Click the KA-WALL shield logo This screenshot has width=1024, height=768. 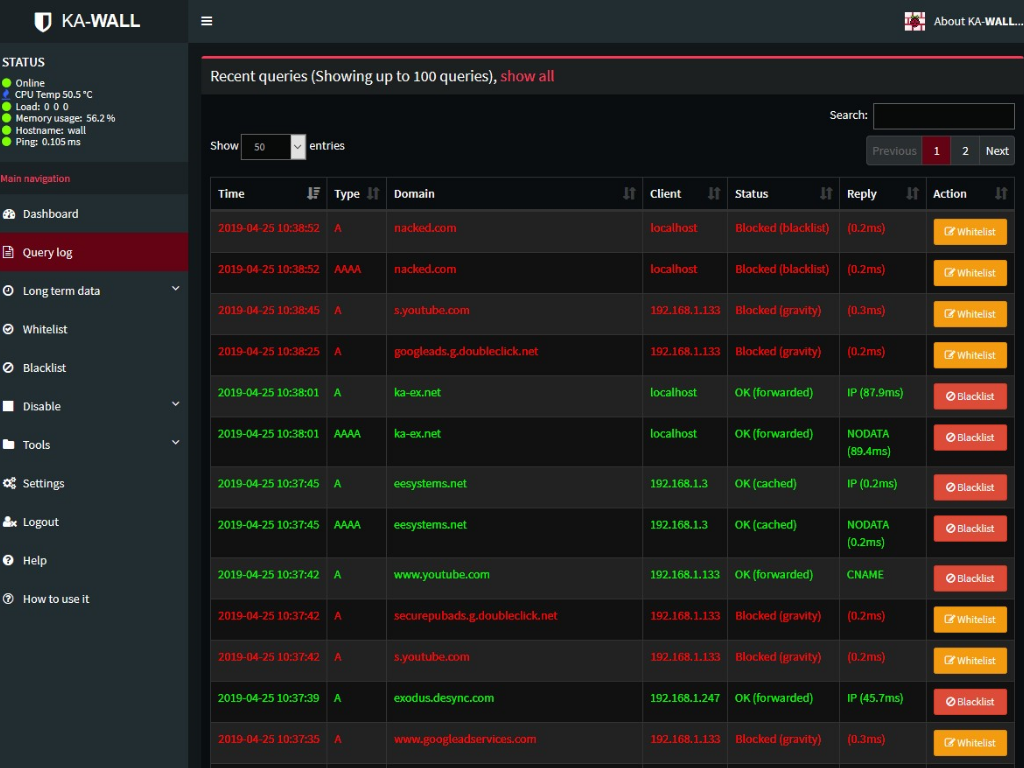pyautogui.click(x=43, y=22)
